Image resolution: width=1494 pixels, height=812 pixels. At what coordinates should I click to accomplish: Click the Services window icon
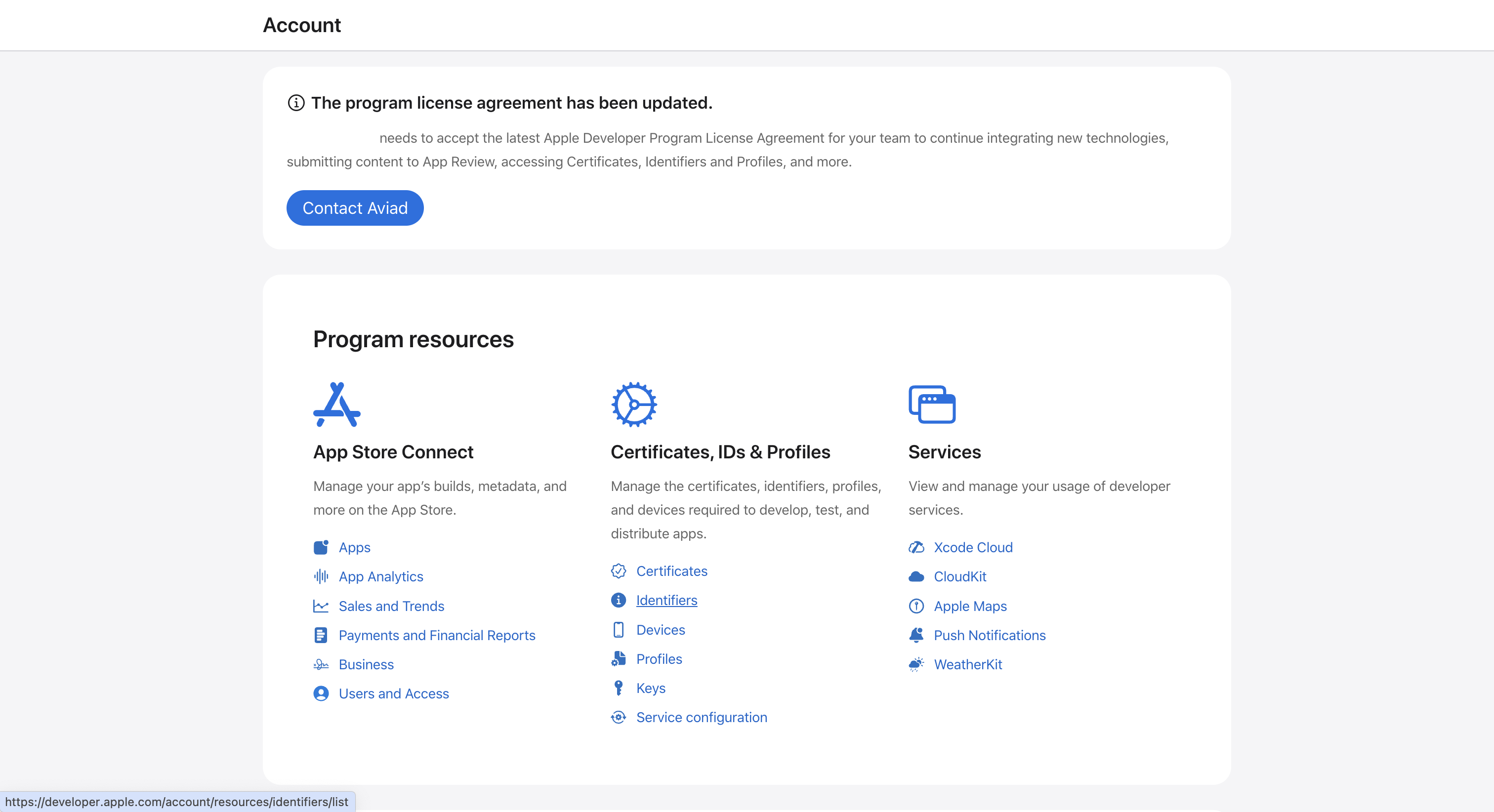(931, 404)
